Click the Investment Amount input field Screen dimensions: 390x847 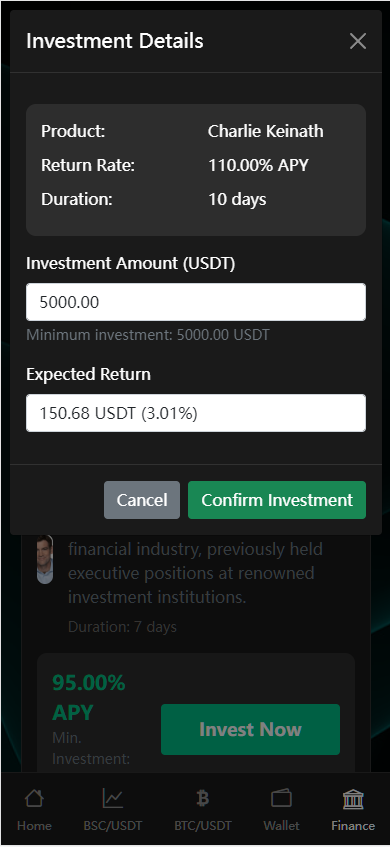click(x=196, y=302)
